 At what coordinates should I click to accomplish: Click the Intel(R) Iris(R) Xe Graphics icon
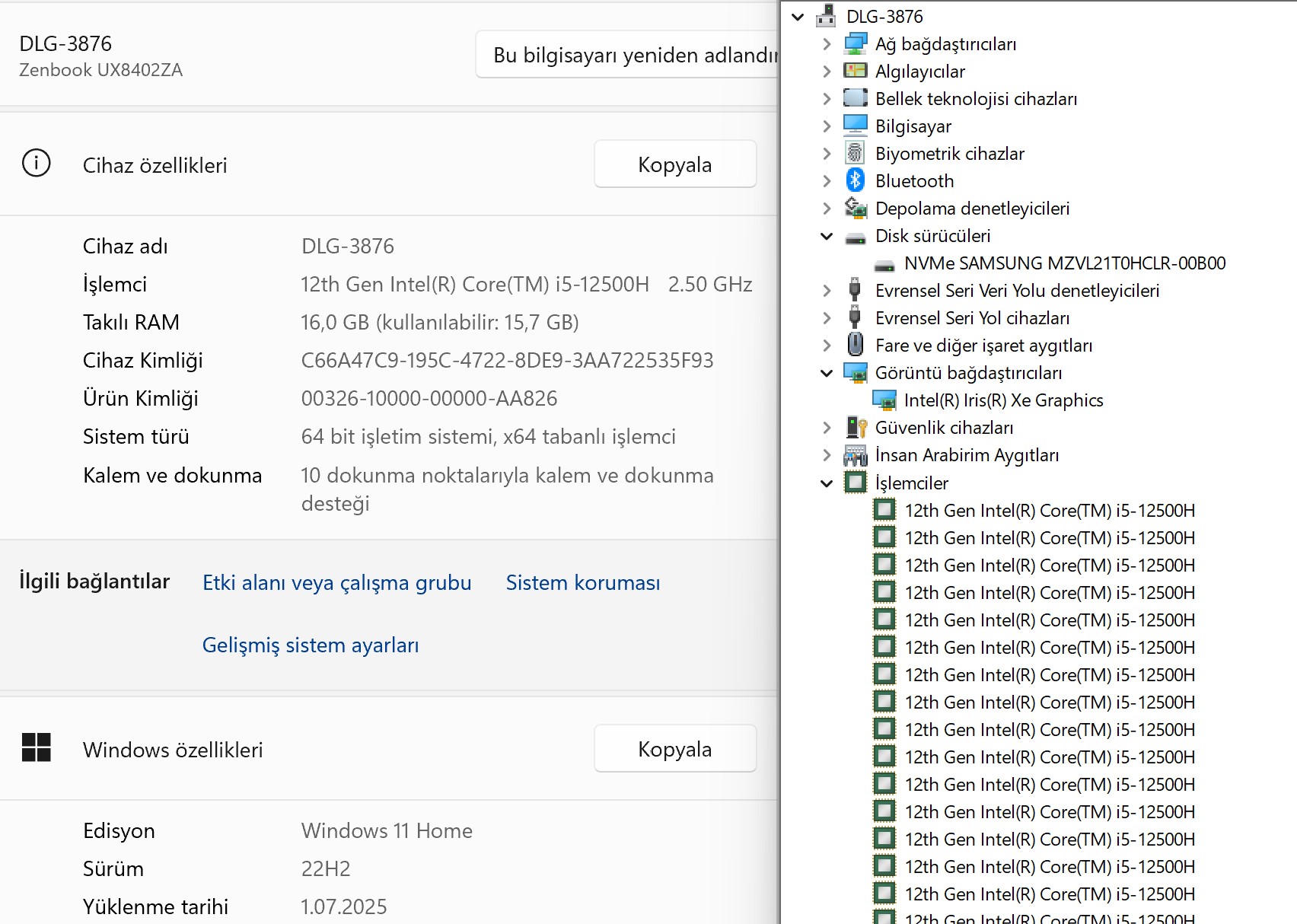(884, 400)
